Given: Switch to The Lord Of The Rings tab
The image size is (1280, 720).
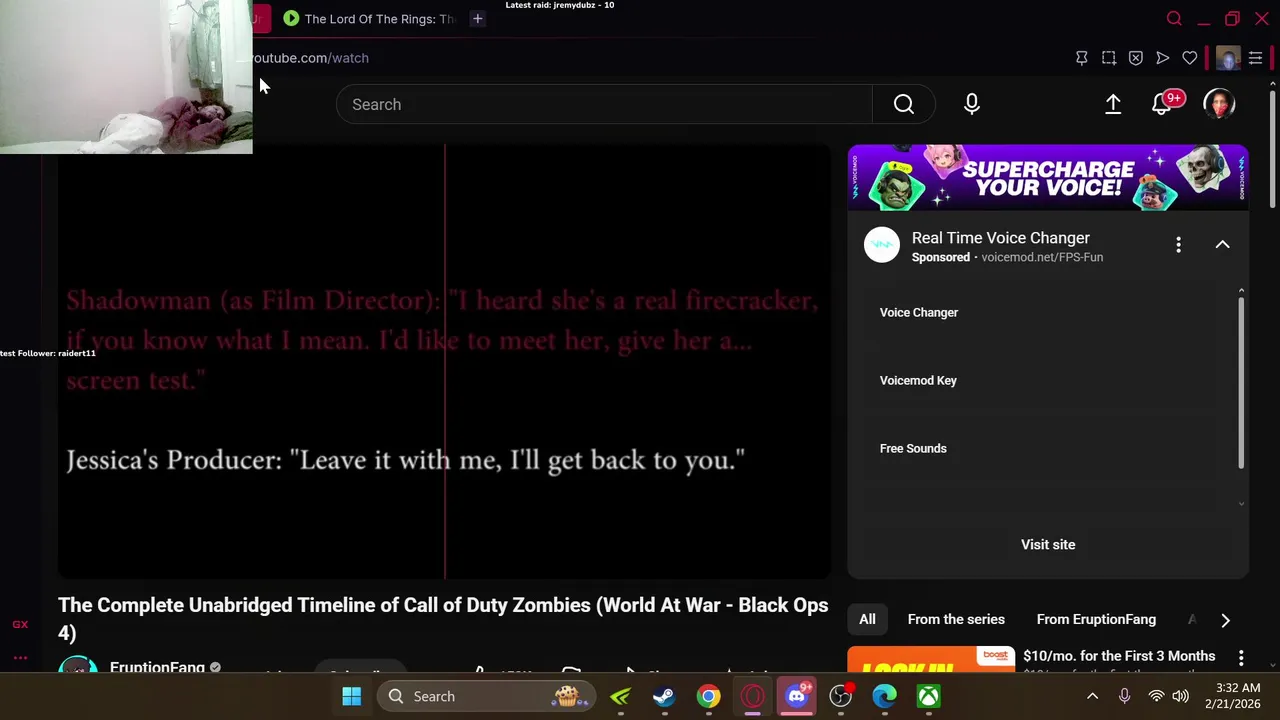Looking at the screenshot, I should click(369, 19).
